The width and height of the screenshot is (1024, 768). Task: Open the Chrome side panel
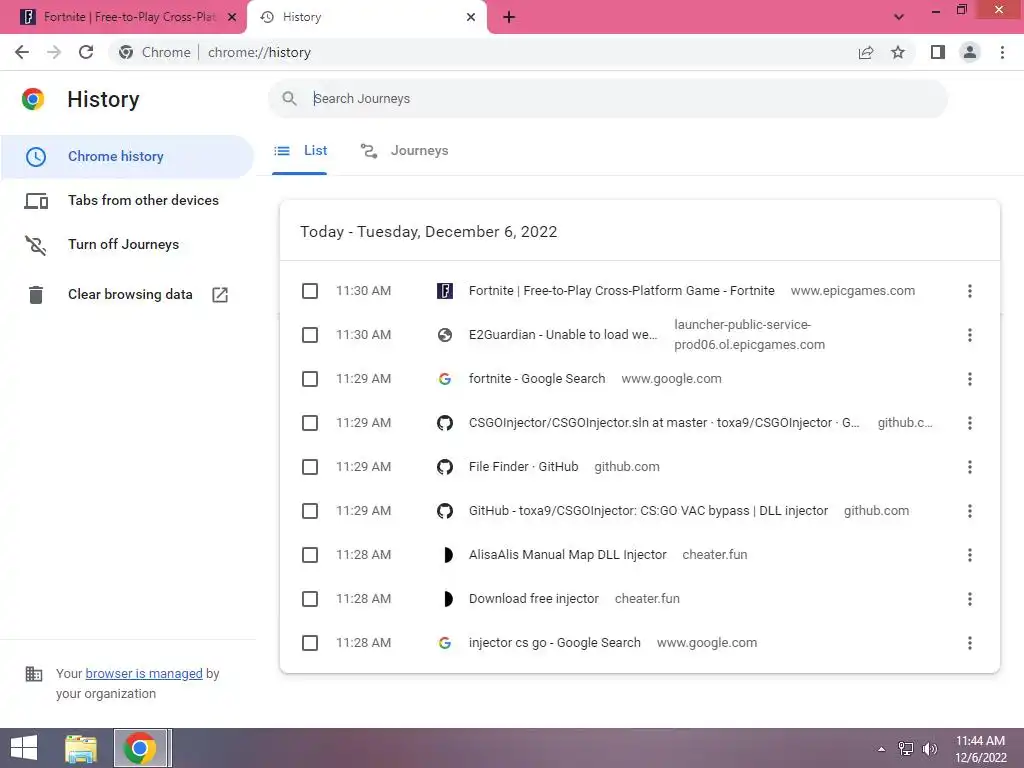pos(938,52)
